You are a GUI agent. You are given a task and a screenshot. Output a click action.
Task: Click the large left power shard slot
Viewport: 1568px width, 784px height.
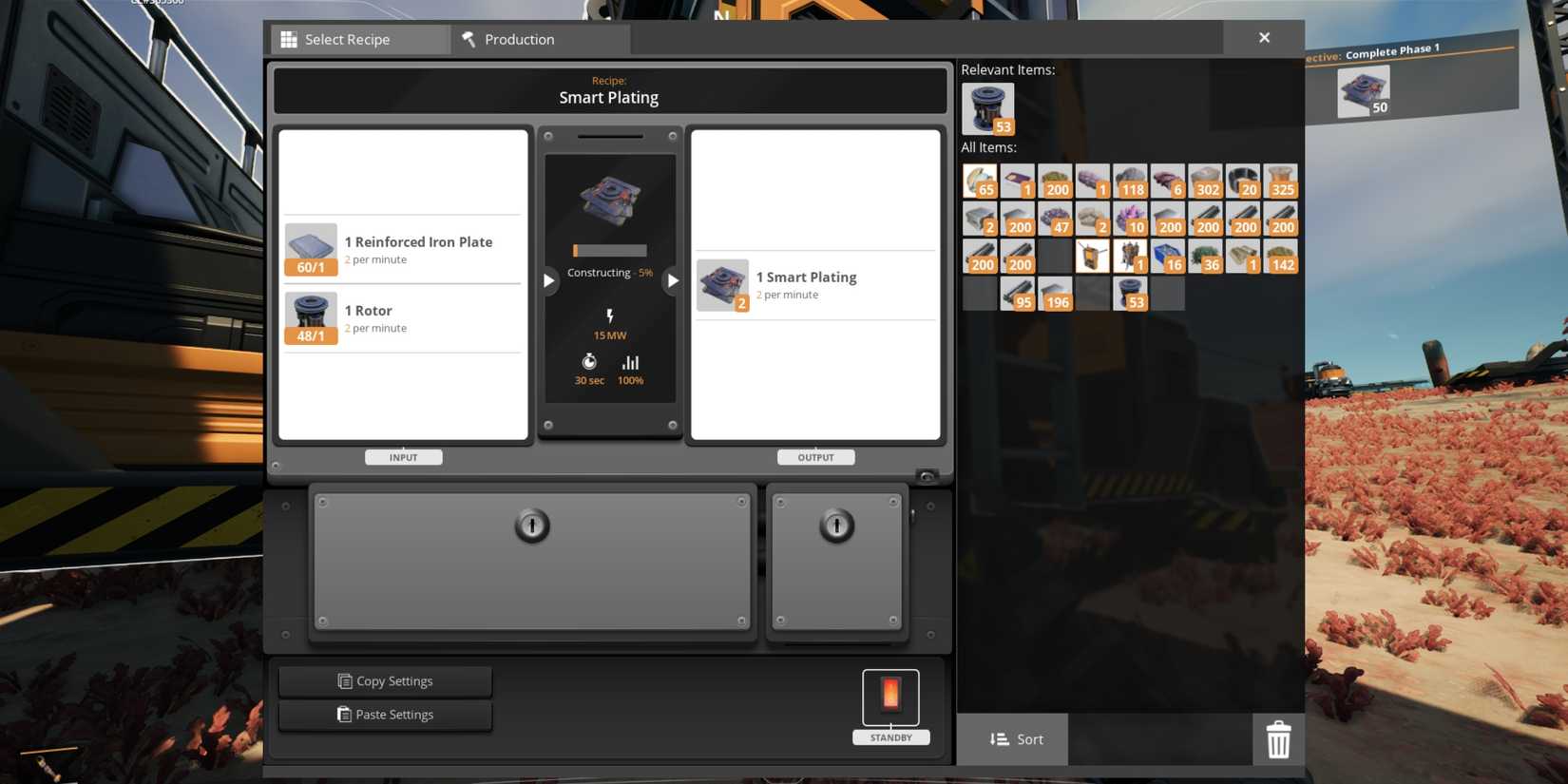tap(532, 561)
